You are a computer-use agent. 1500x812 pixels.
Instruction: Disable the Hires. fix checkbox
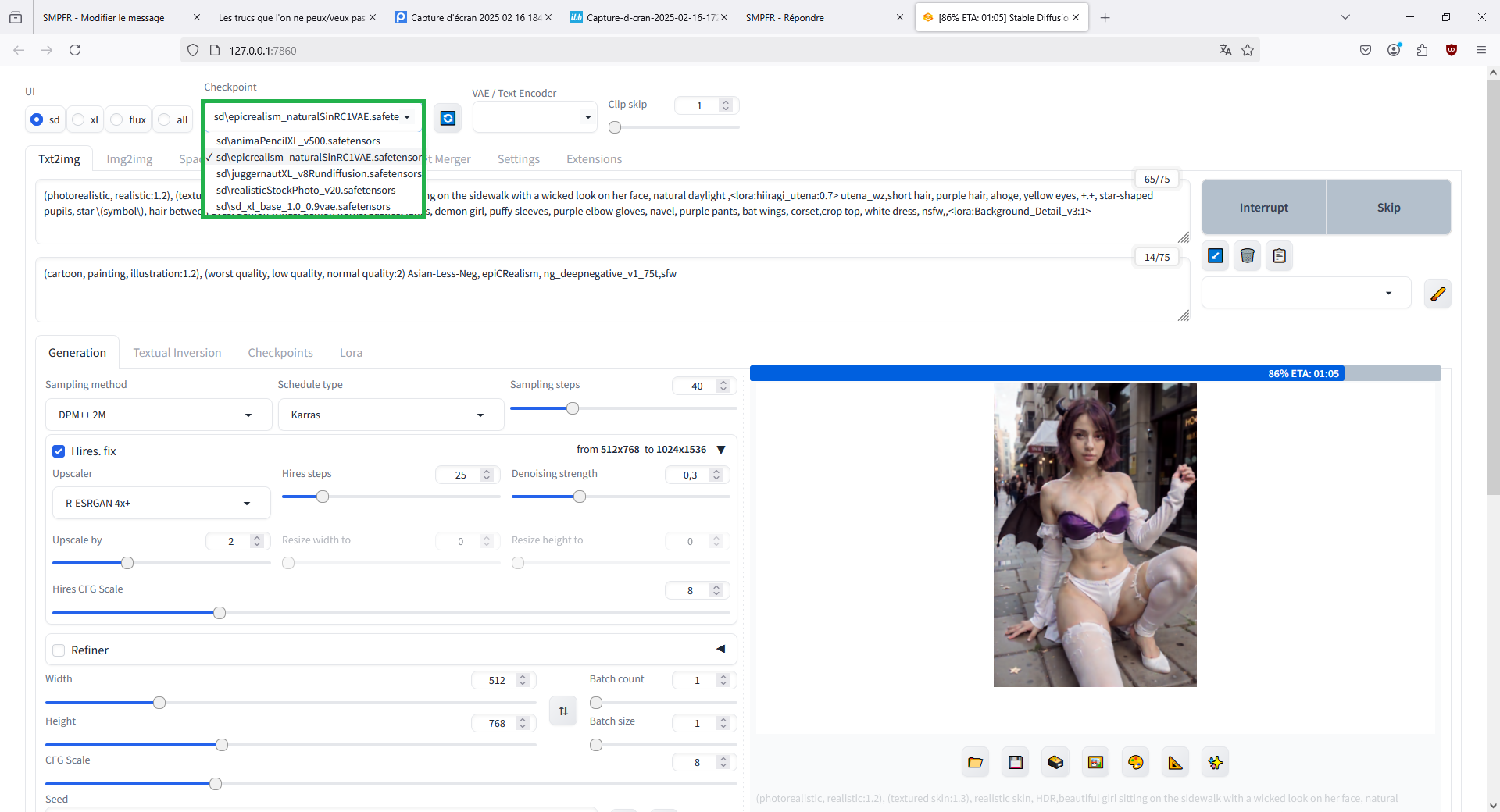click(x=59, y=451)
